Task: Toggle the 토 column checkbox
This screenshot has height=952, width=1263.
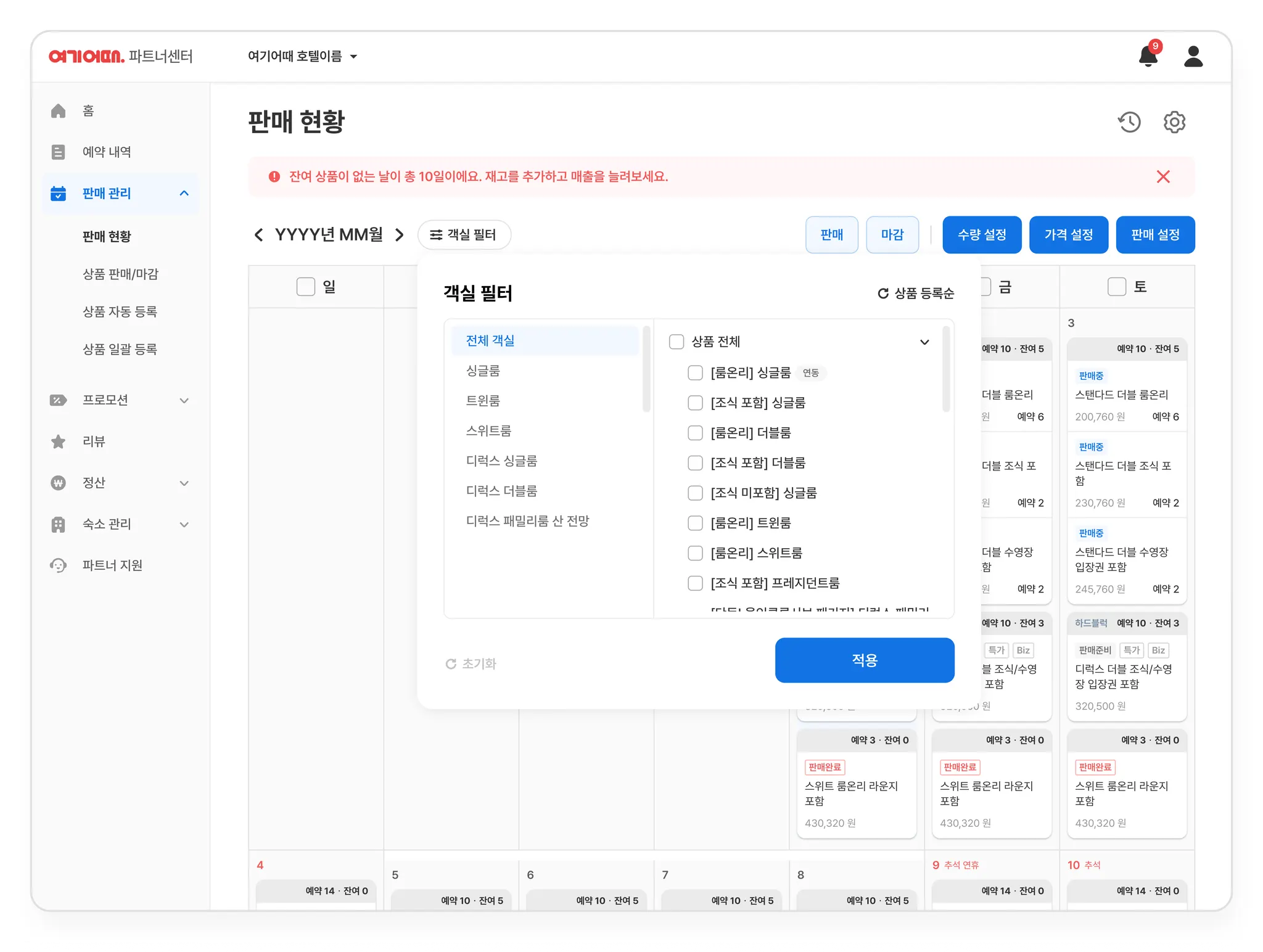Action: click(x=1116, y=287)
